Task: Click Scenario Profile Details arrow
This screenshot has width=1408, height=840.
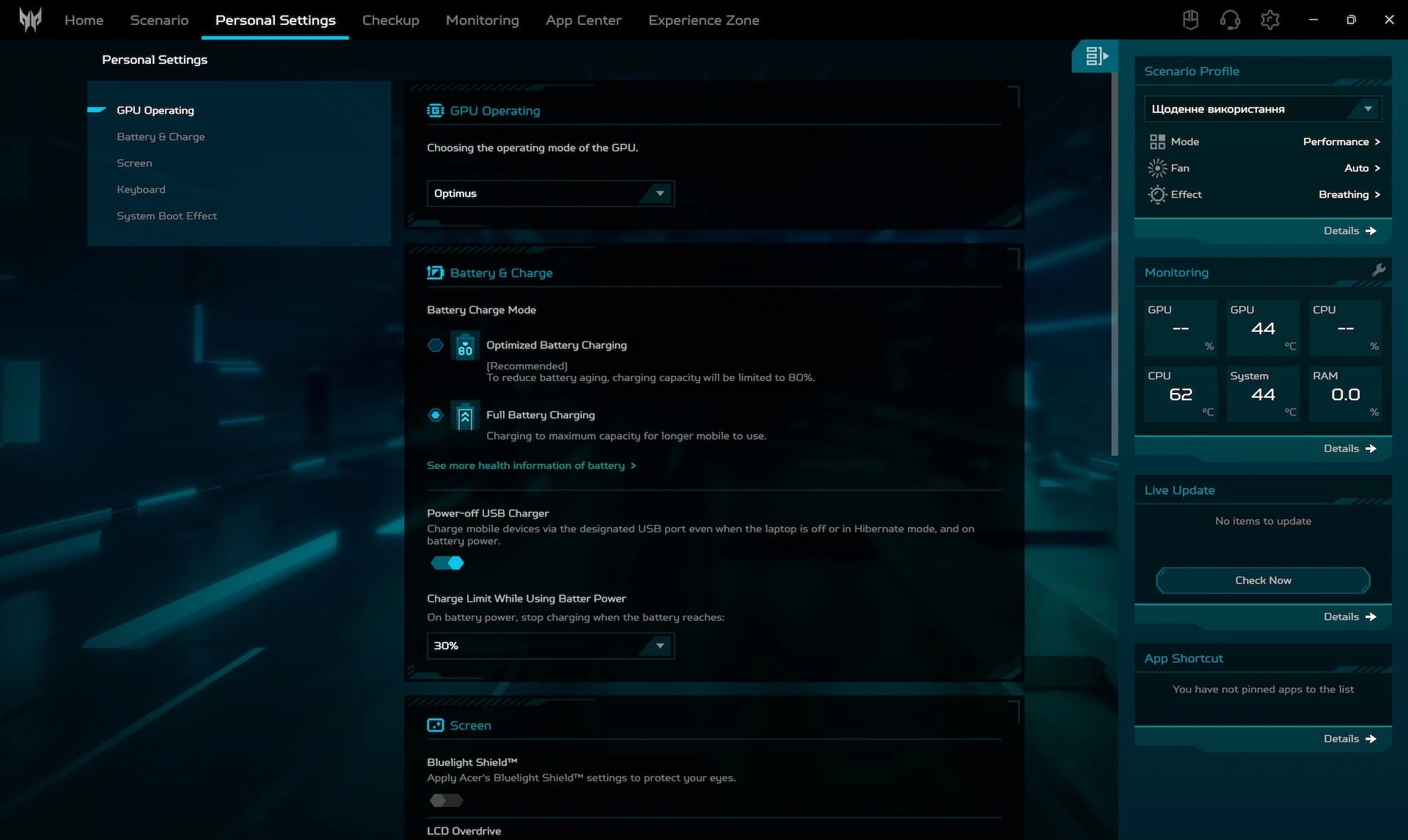Action: 1371,231
